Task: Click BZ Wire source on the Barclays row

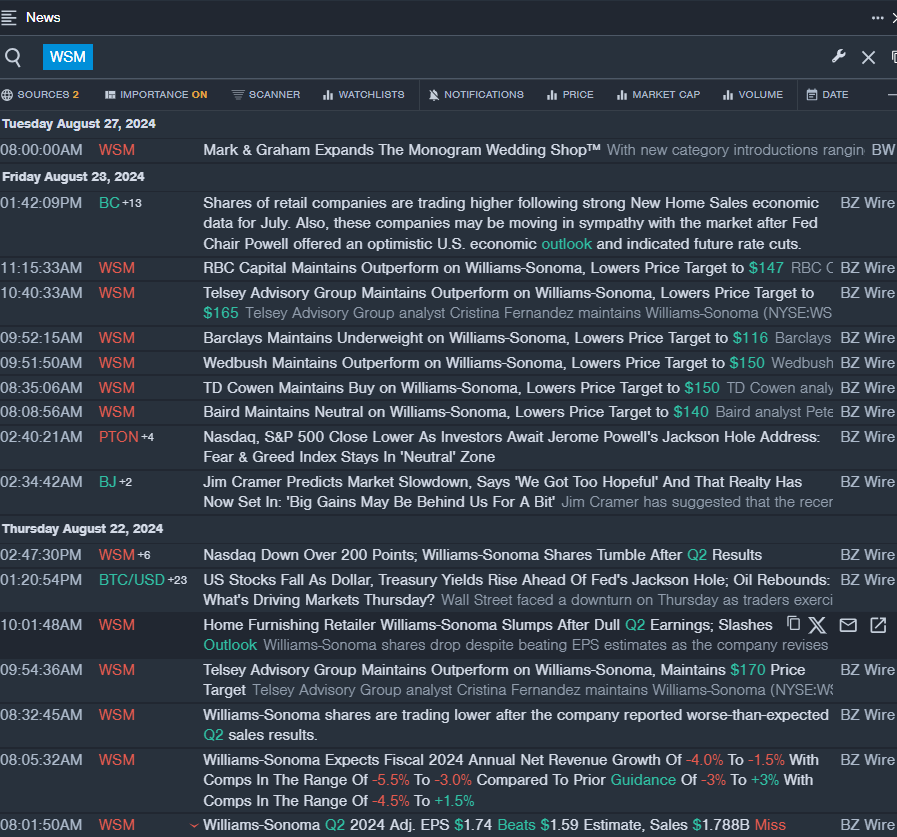Action: (x=867, y=338)
